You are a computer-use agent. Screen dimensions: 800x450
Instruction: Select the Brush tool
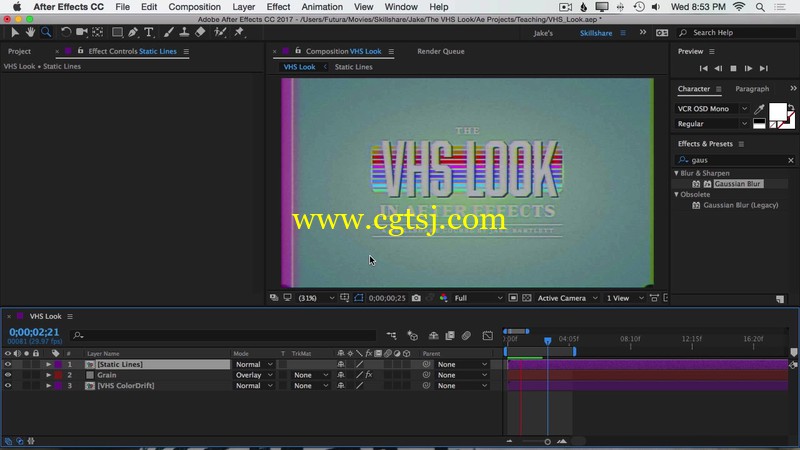(168, 32)
